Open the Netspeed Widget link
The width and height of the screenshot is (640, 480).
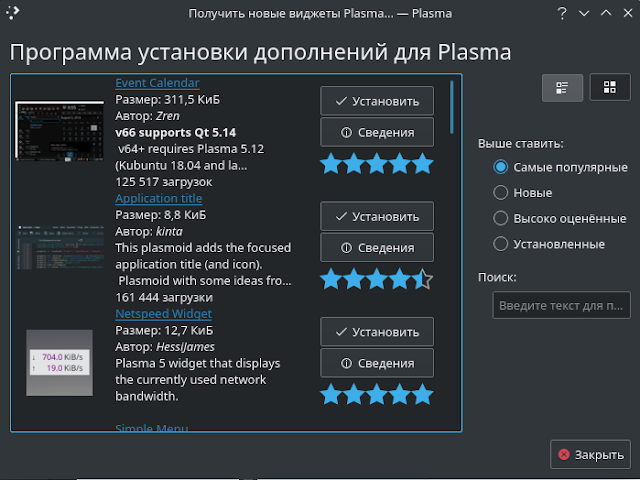click(163, 314)
